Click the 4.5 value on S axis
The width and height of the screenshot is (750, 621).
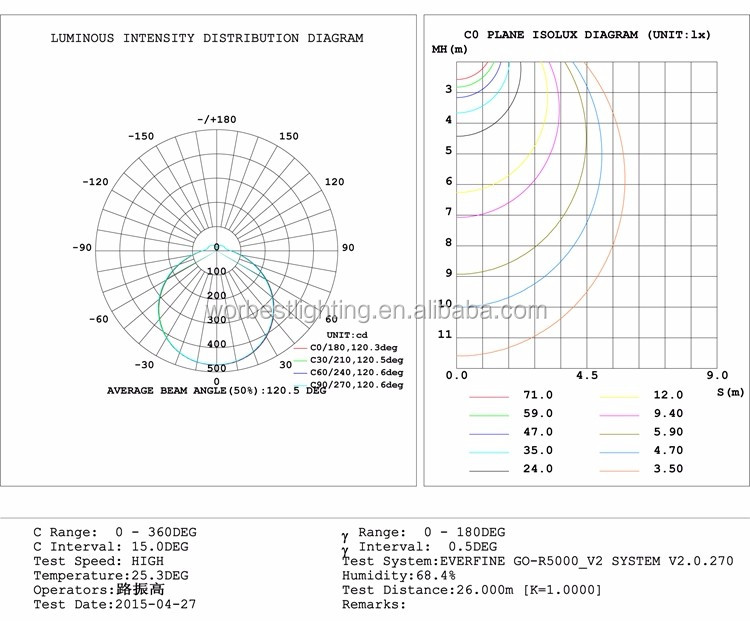[x=587, y=375]
